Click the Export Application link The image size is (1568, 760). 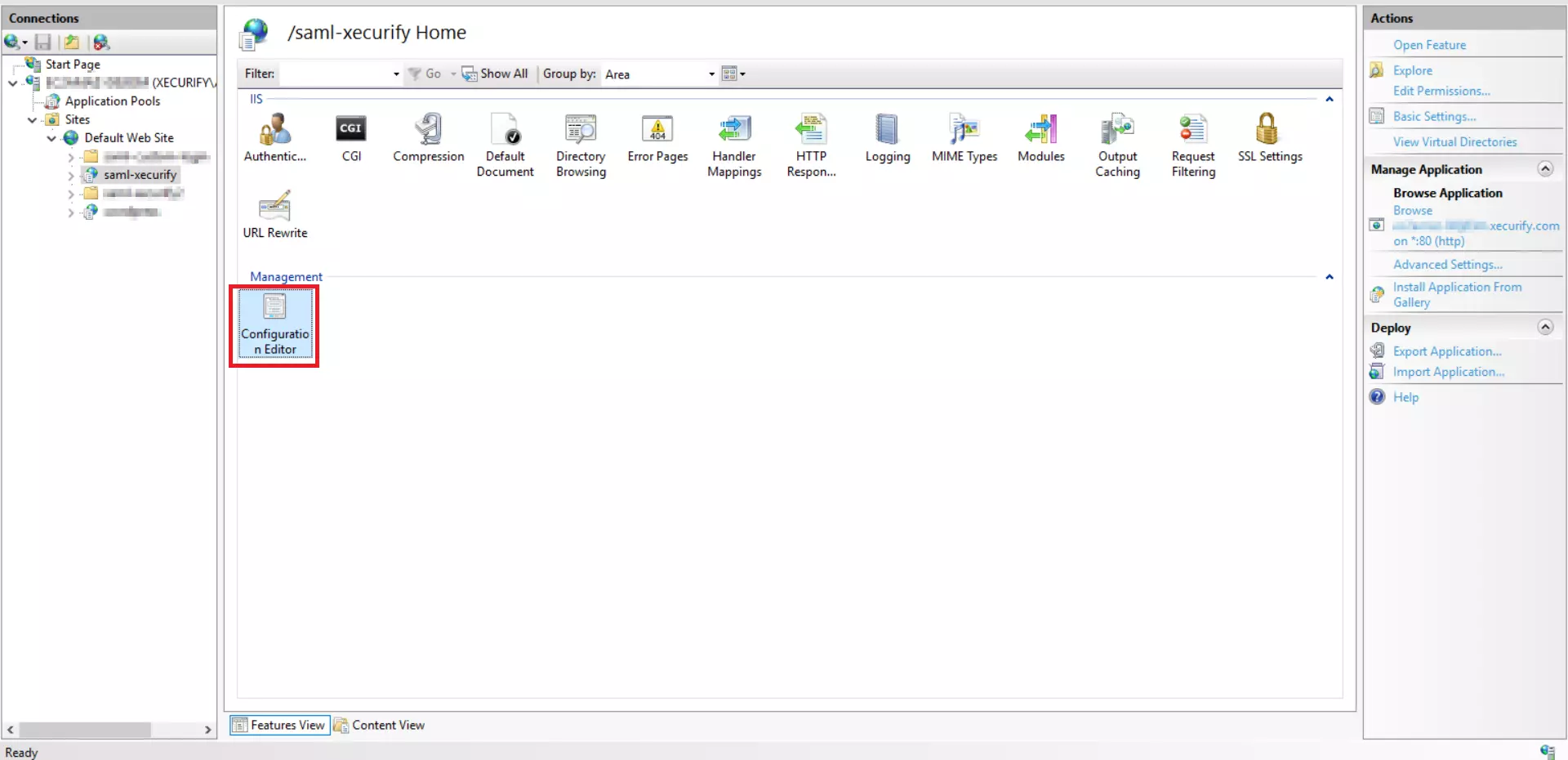[1447, 351]
